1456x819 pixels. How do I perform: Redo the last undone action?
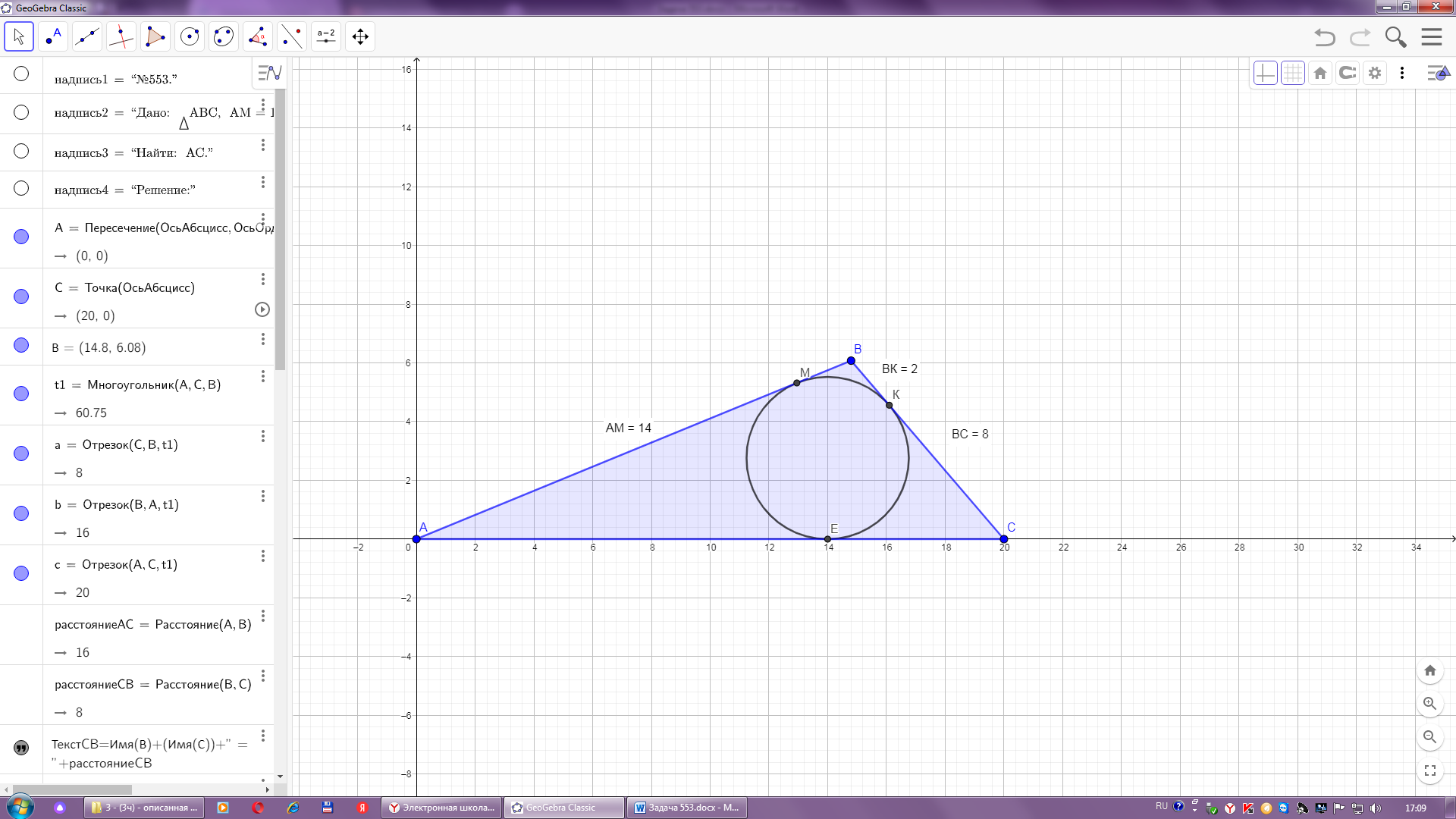[1360, 37]
